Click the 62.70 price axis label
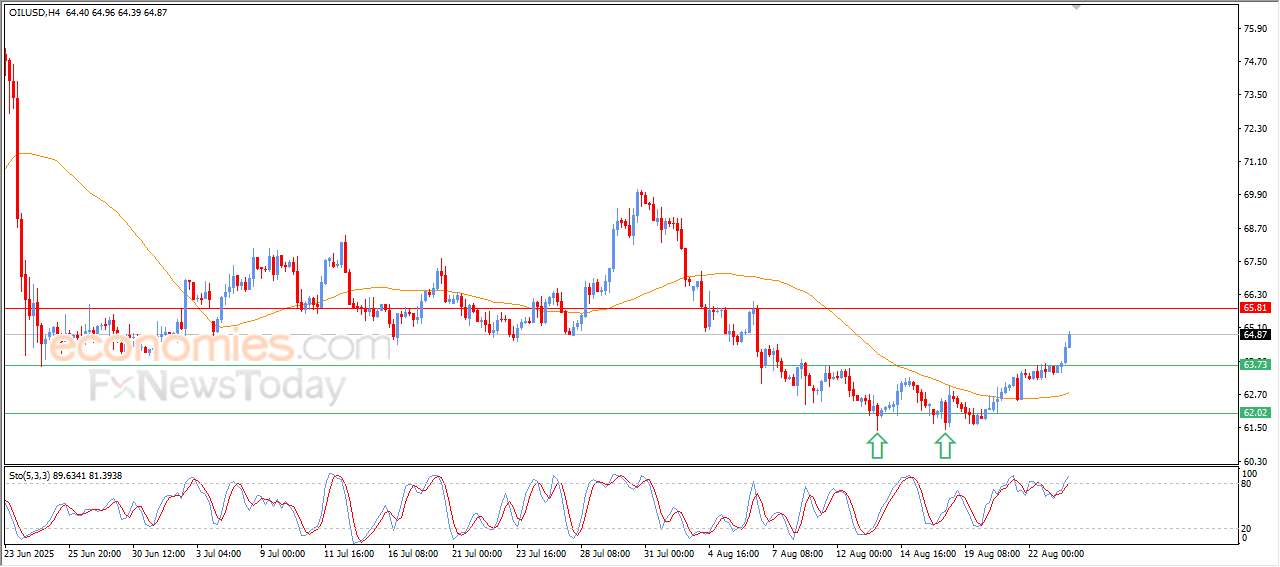Viewport: 1280px width, 567px height. (1256, 395)
